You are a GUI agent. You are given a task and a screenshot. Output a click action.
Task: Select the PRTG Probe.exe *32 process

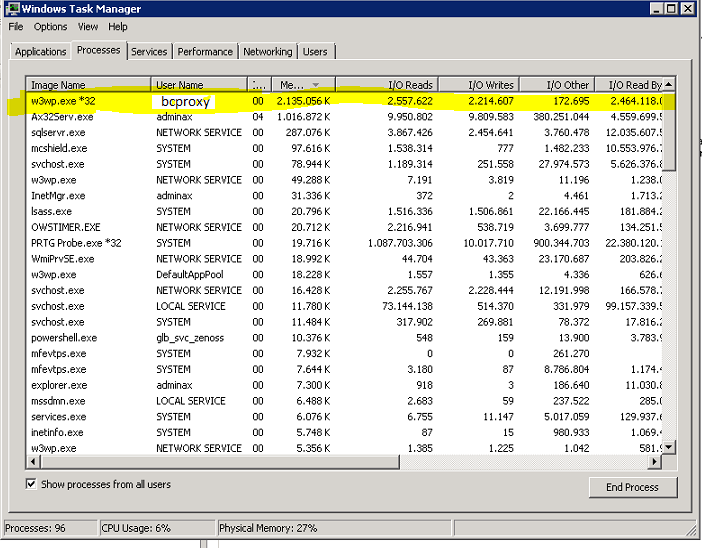pos(344,243)
